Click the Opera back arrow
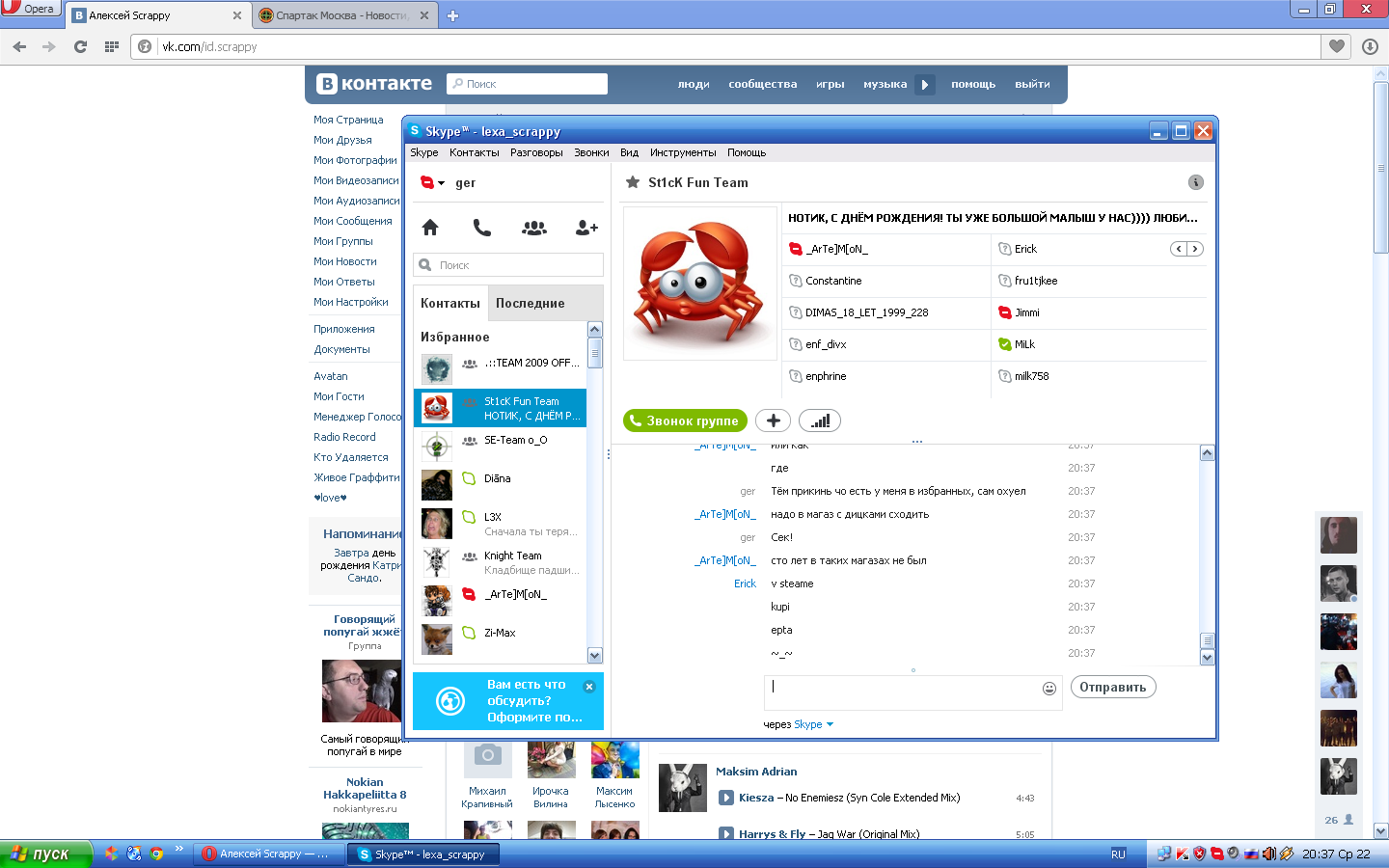This screenshot has width=1389, height=868. [x=20, y=46]
